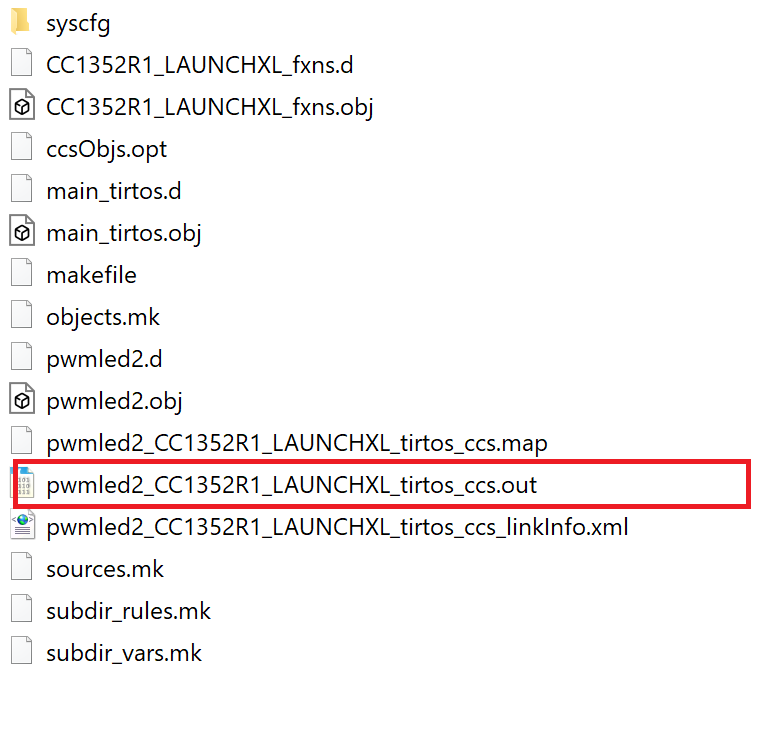This screenshot has width=757, height=743.
Task: Click the syscfg folder icon
Action: coord(21,22)
